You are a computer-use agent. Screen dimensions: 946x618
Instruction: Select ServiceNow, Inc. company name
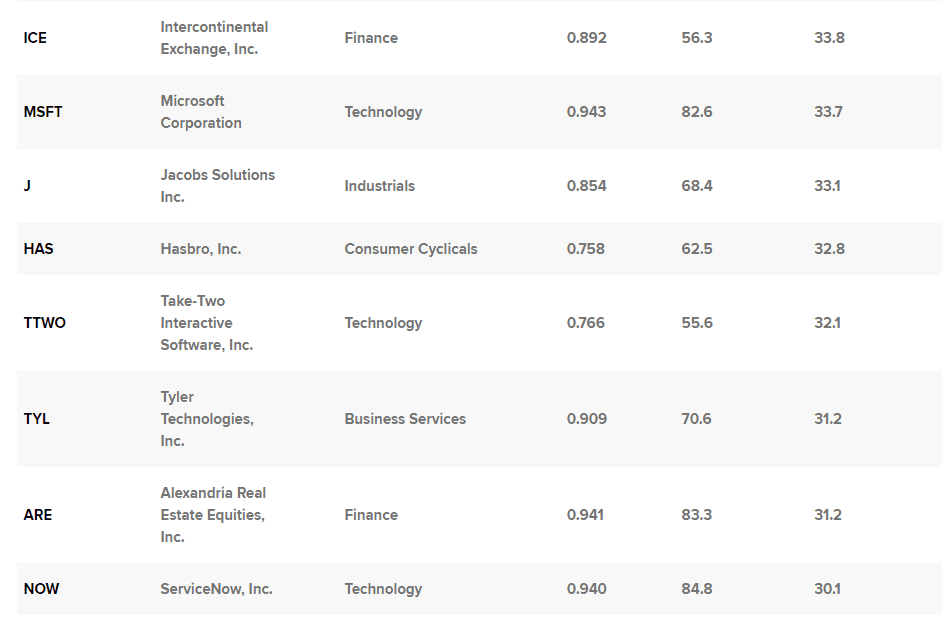tap(216, 589)
